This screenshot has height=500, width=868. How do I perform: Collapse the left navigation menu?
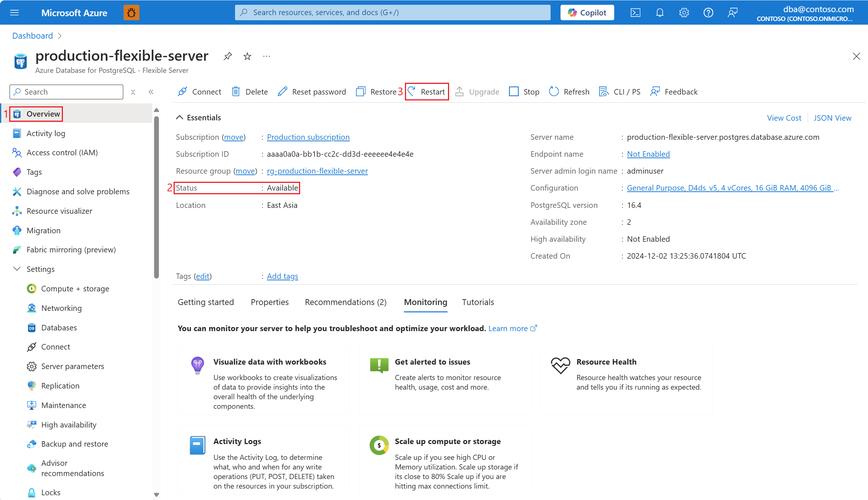pos(151,92)
